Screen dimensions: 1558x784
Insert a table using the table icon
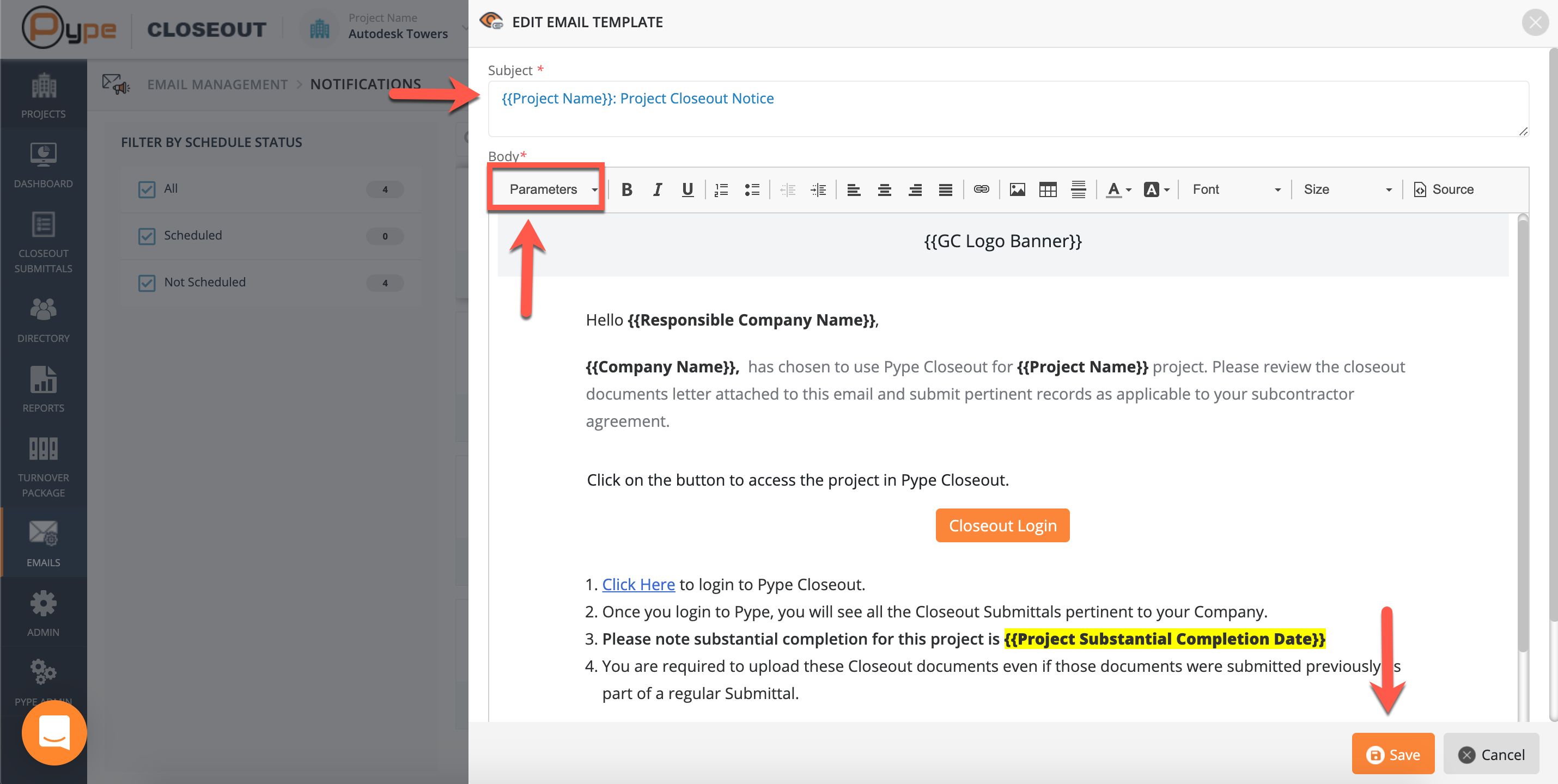point(1048,190)
